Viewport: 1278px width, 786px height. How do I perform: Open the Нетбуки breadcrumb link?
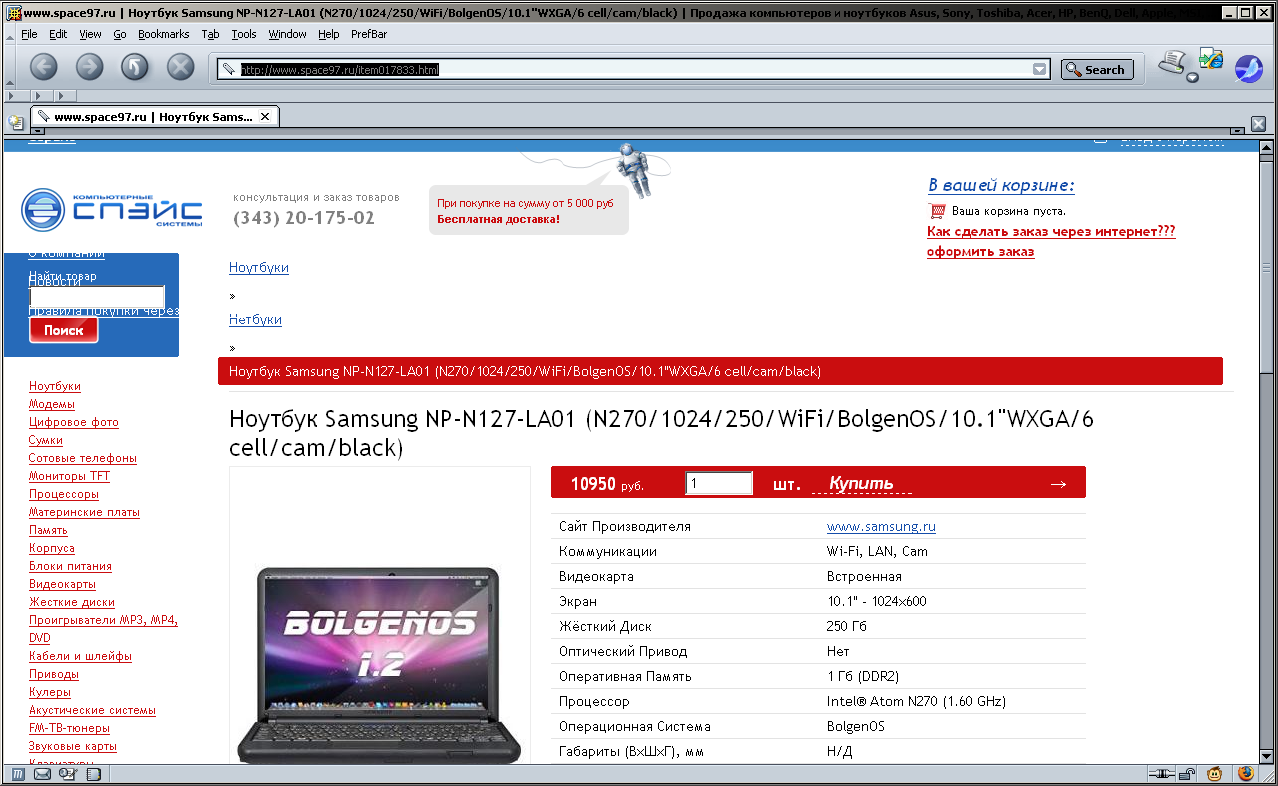pyautogui.click(x=255, y=319)
